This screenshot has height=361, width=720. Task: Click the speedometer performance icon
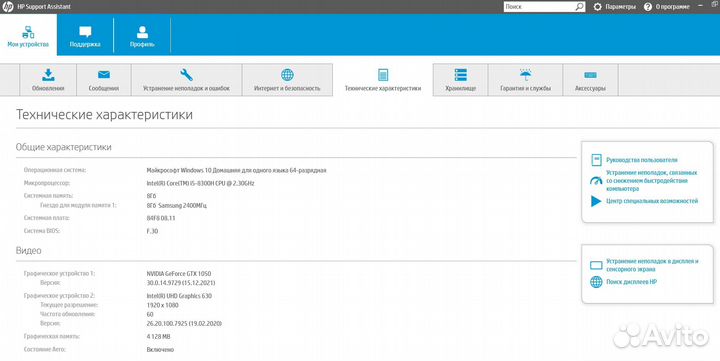(596, 180)
